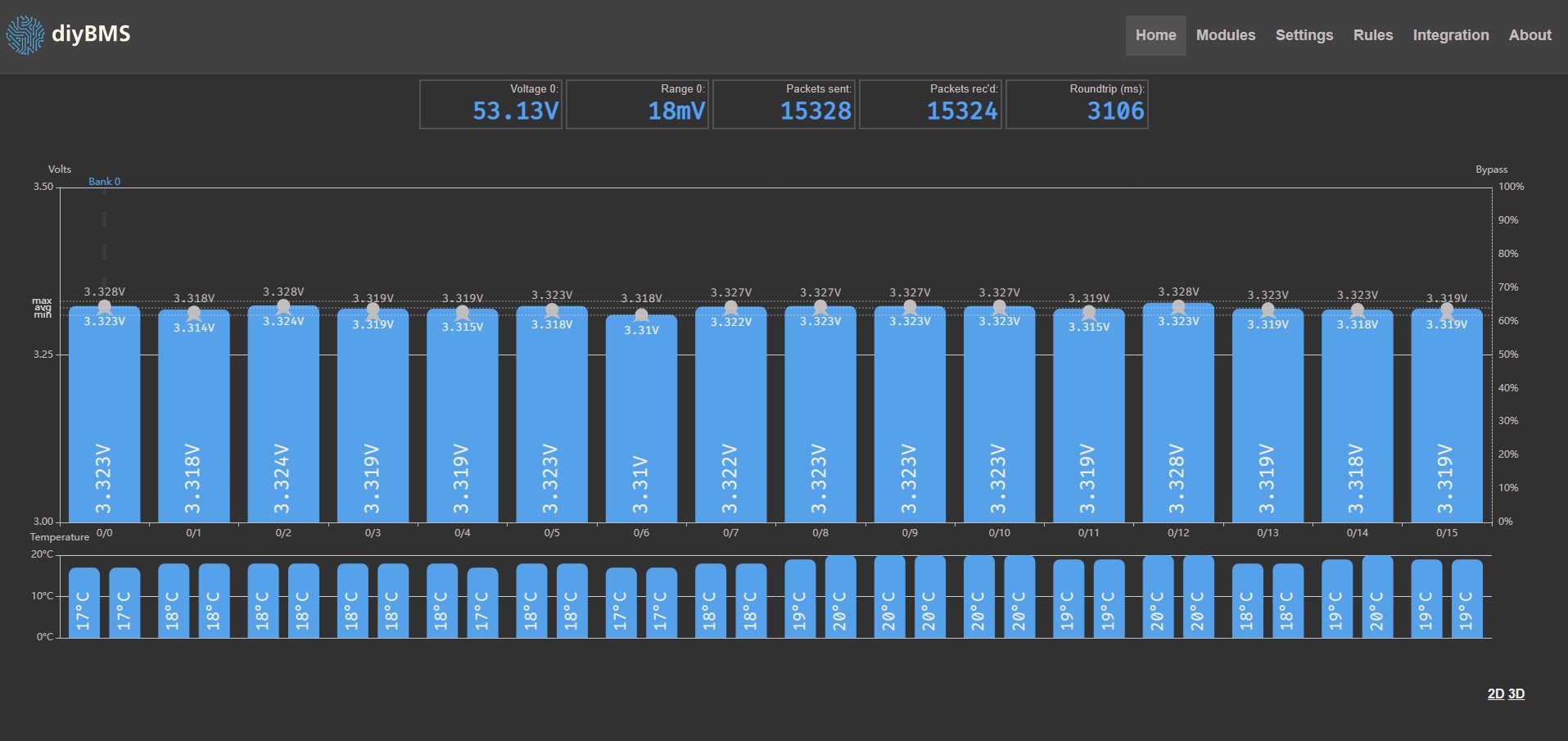
Task: Select the Voltage 0 value 53.13V
Action: [516, 111]
